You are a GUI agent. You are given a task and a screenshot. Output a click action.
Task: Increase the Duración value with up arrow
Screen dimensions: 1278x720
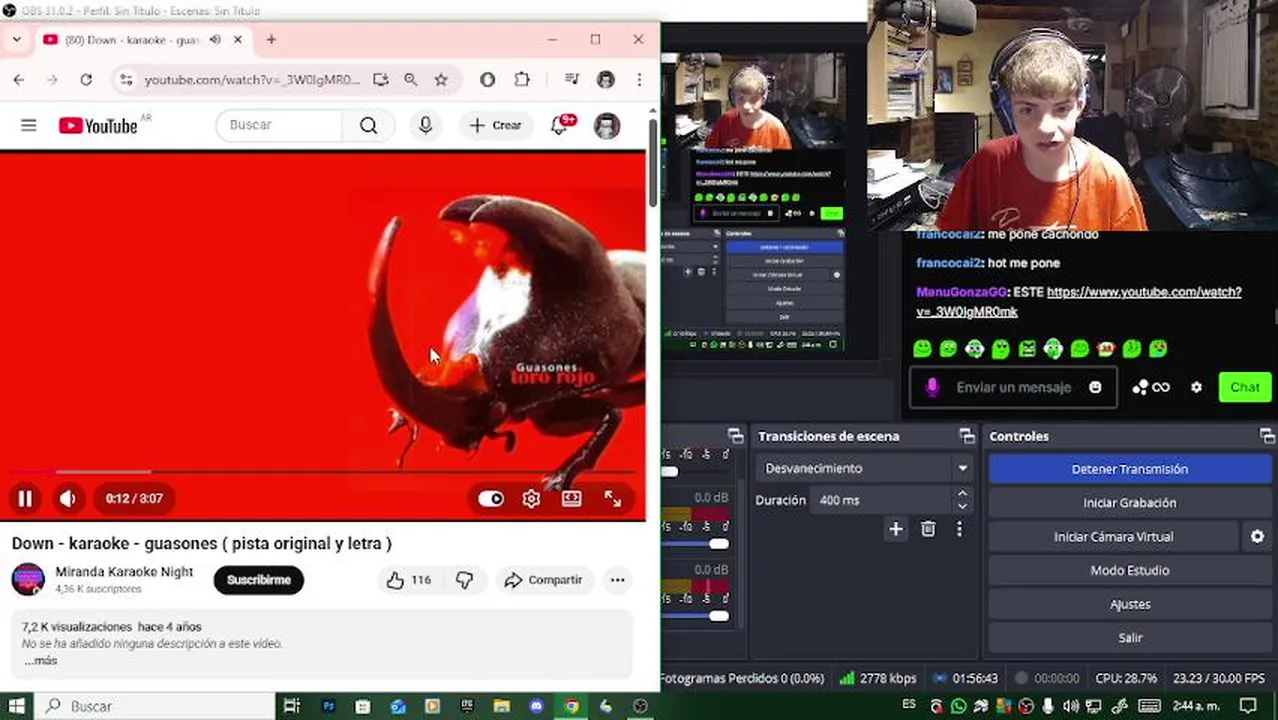tap(962, 493)
